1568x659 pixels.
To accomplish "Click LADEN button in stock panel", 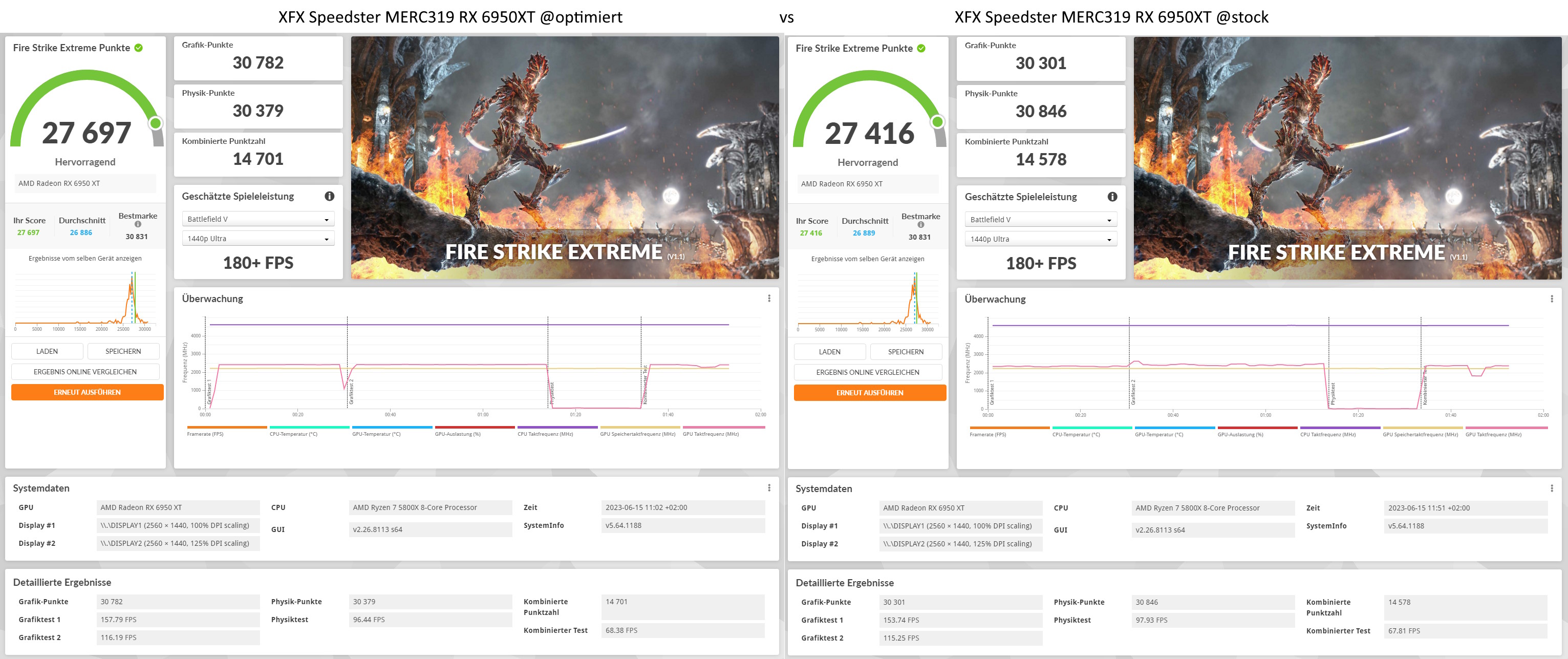I will pyautogui.click(x=830, y=352).
